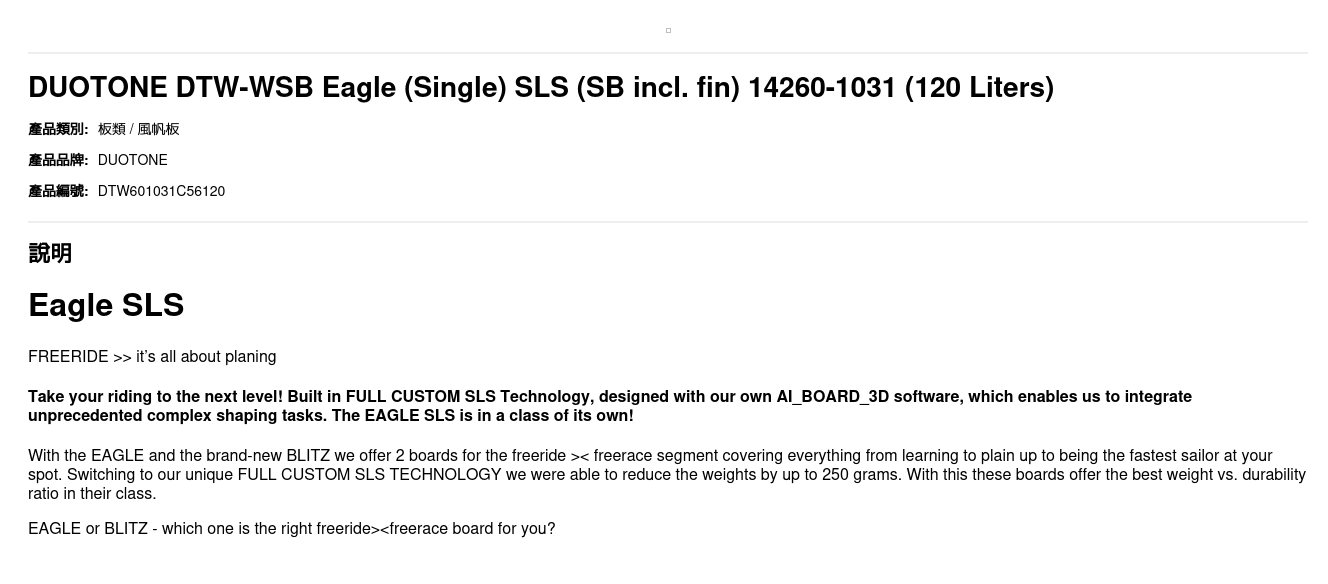Open the 板類 category link
1328x584 pixels.
(x=111, y=129)
